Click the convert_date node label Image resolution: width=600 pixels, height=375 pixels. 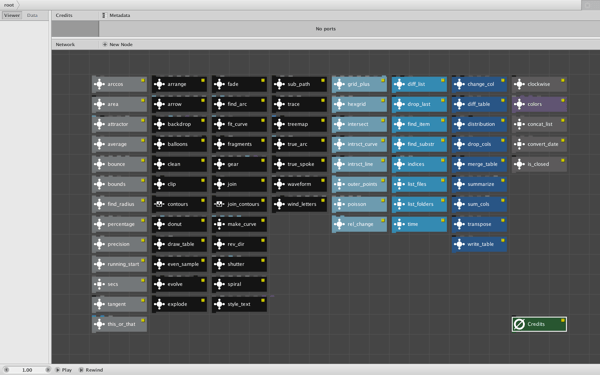pos(543,144)
